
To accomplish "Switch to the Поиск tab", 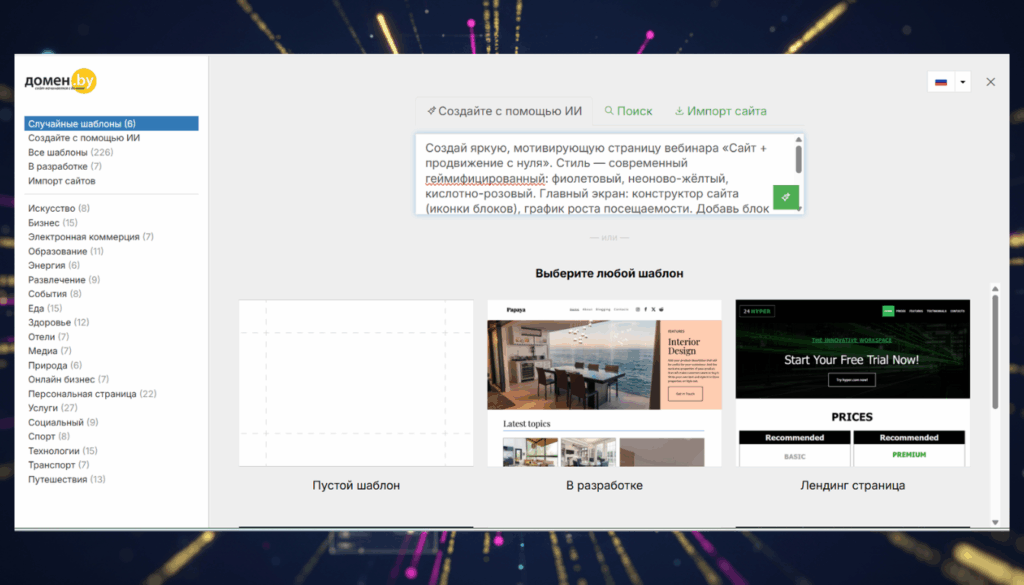I will click(x=628, y=111).
